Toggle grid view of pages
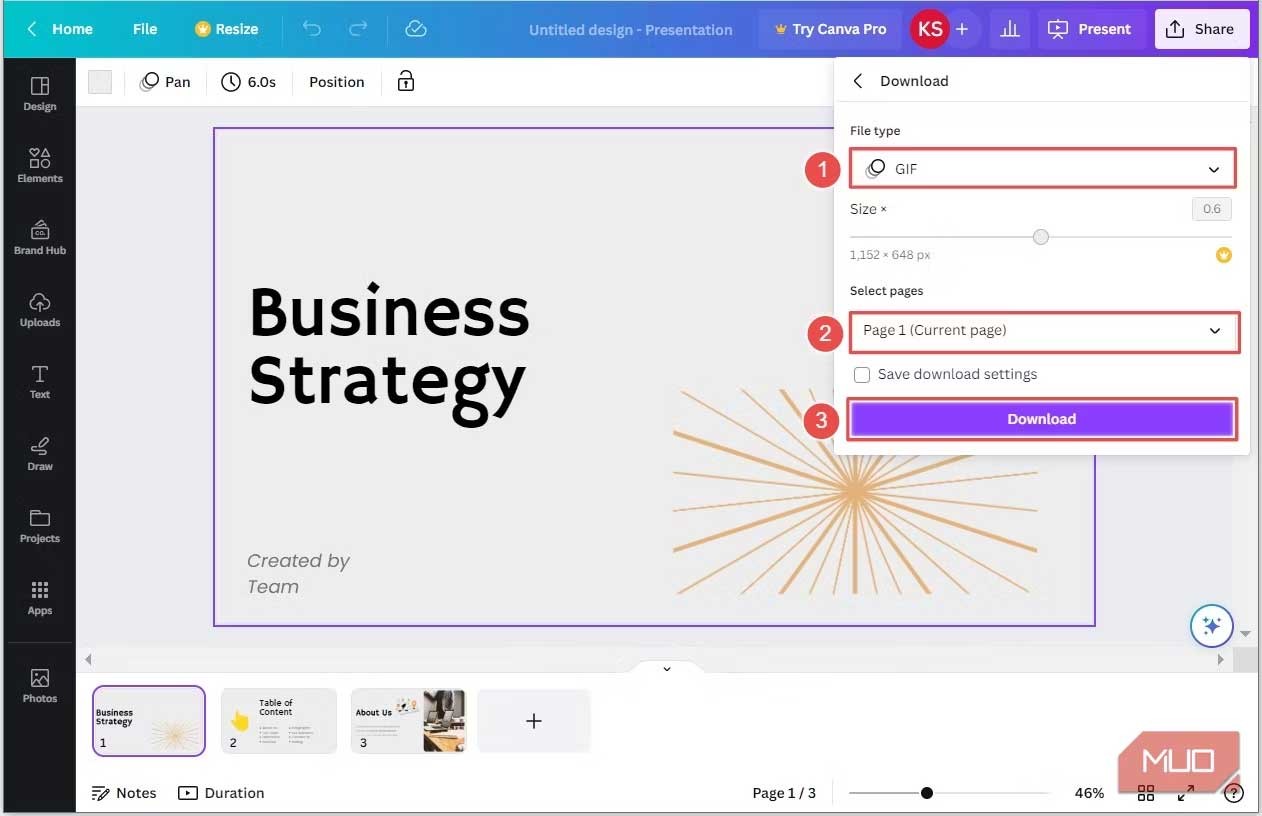Viewport: 1262px width, 816px height. 1146,793
